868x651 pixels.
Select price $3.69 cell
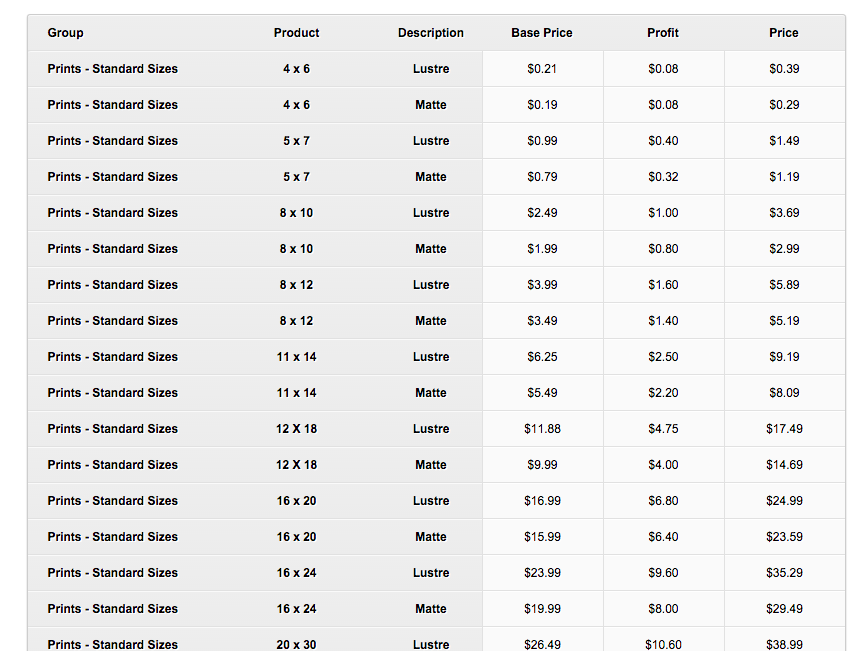(x=784, y=213)
